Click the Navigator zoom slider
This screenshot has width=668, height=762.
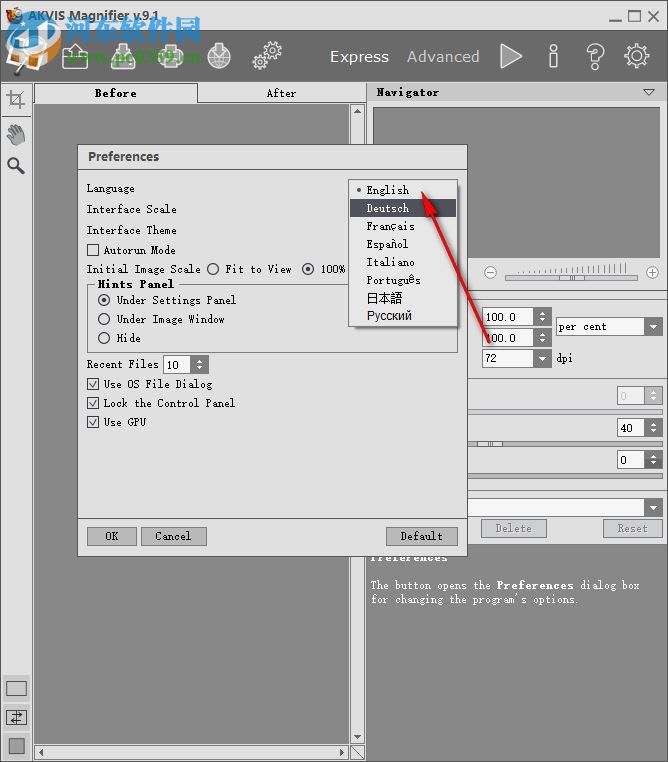(571, 278)
